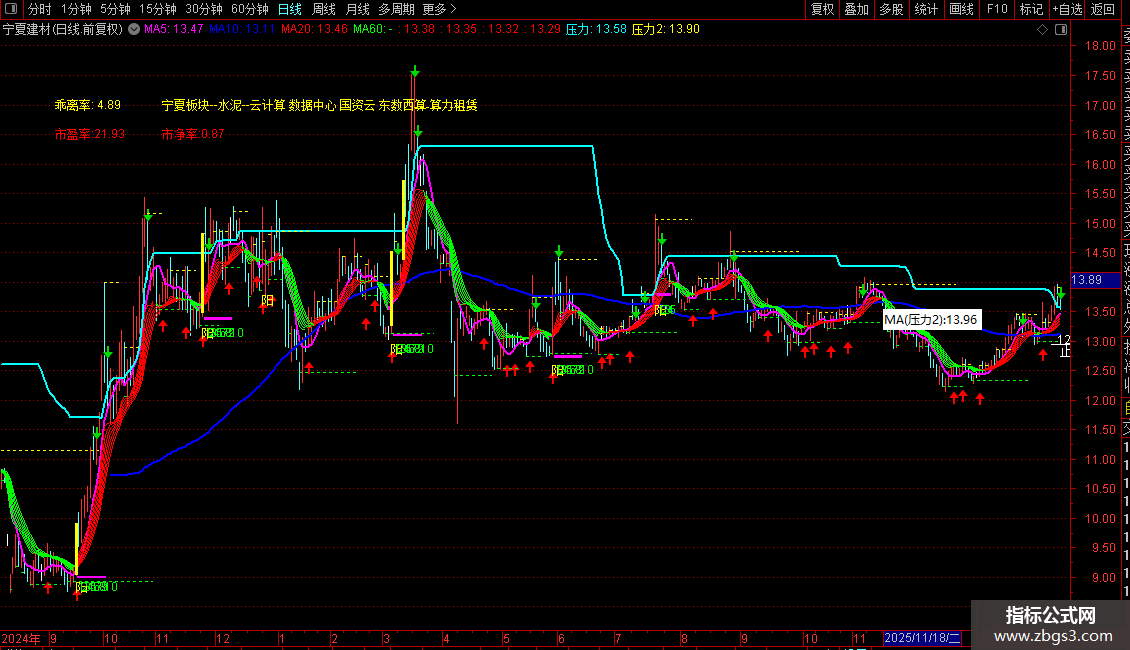Click the MA10: 13.11 indicator label

tap(242, 30)
